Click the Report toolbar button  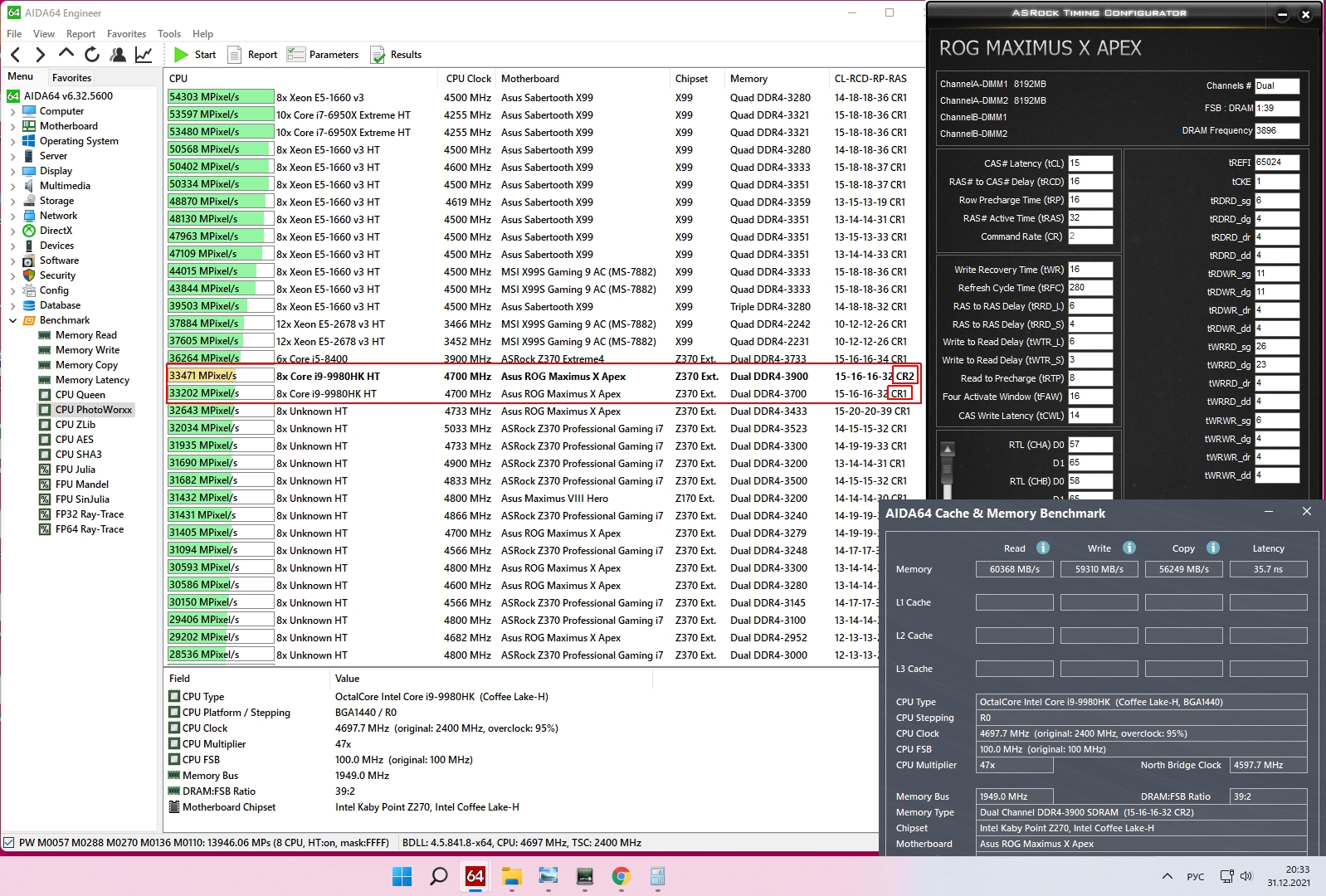252,55
